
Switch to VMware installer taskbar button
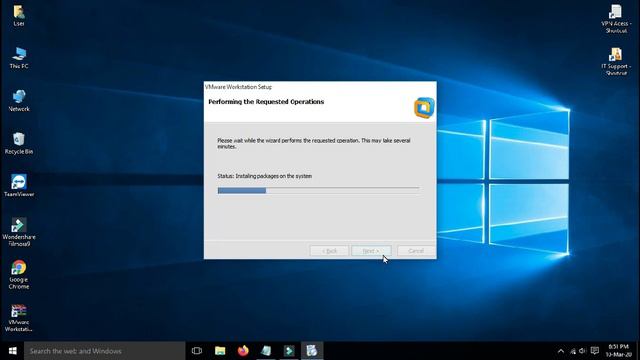pos(312,351)
